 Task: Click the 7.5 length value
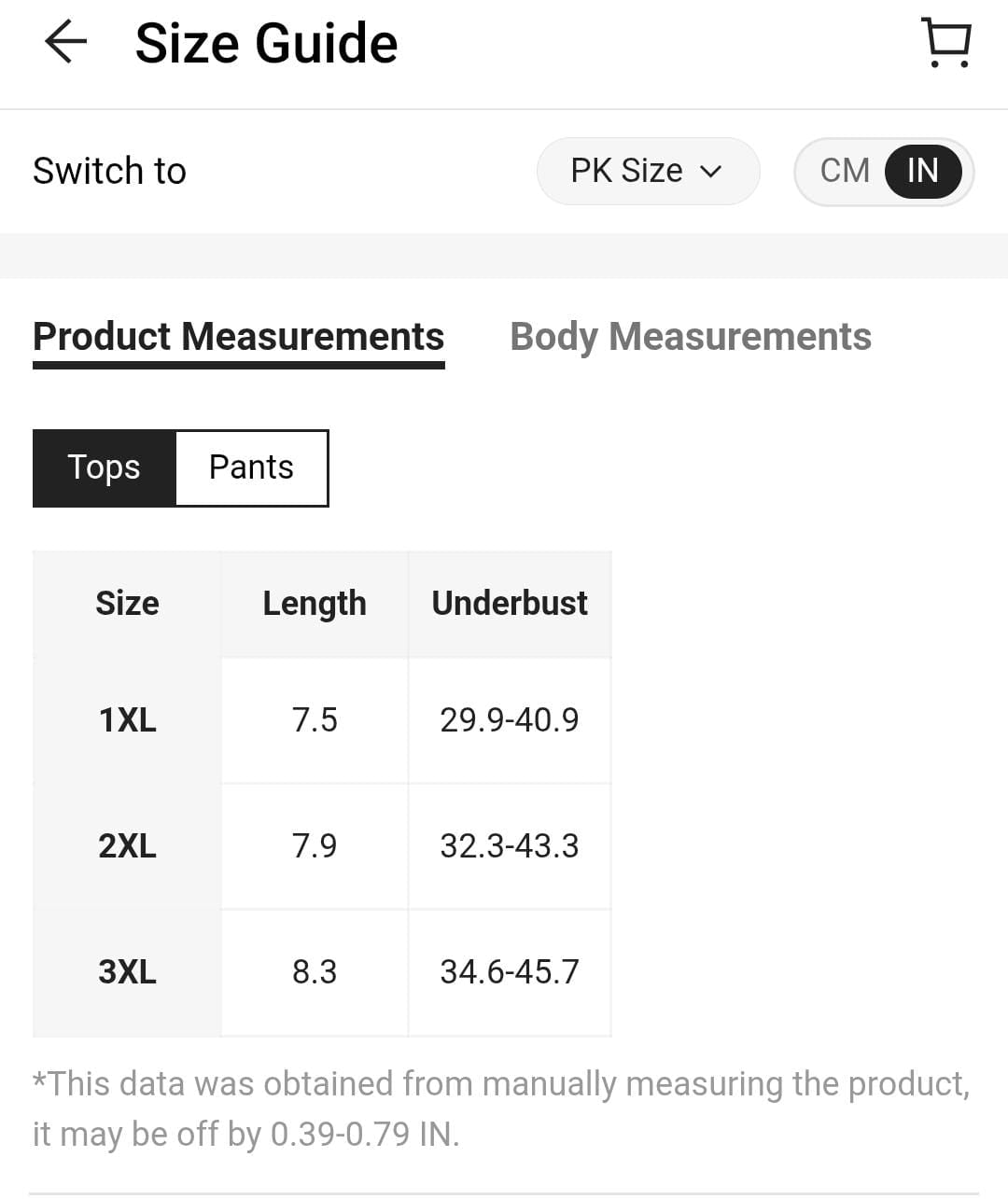(315, 720)
